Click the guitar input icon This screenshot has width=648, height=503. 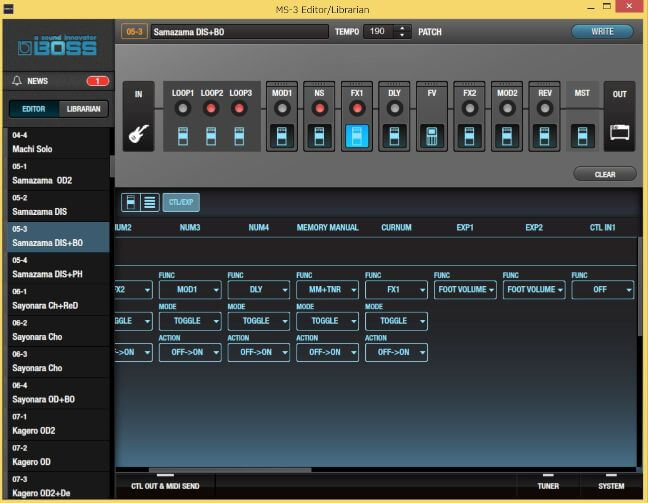[x=138, y=134]
